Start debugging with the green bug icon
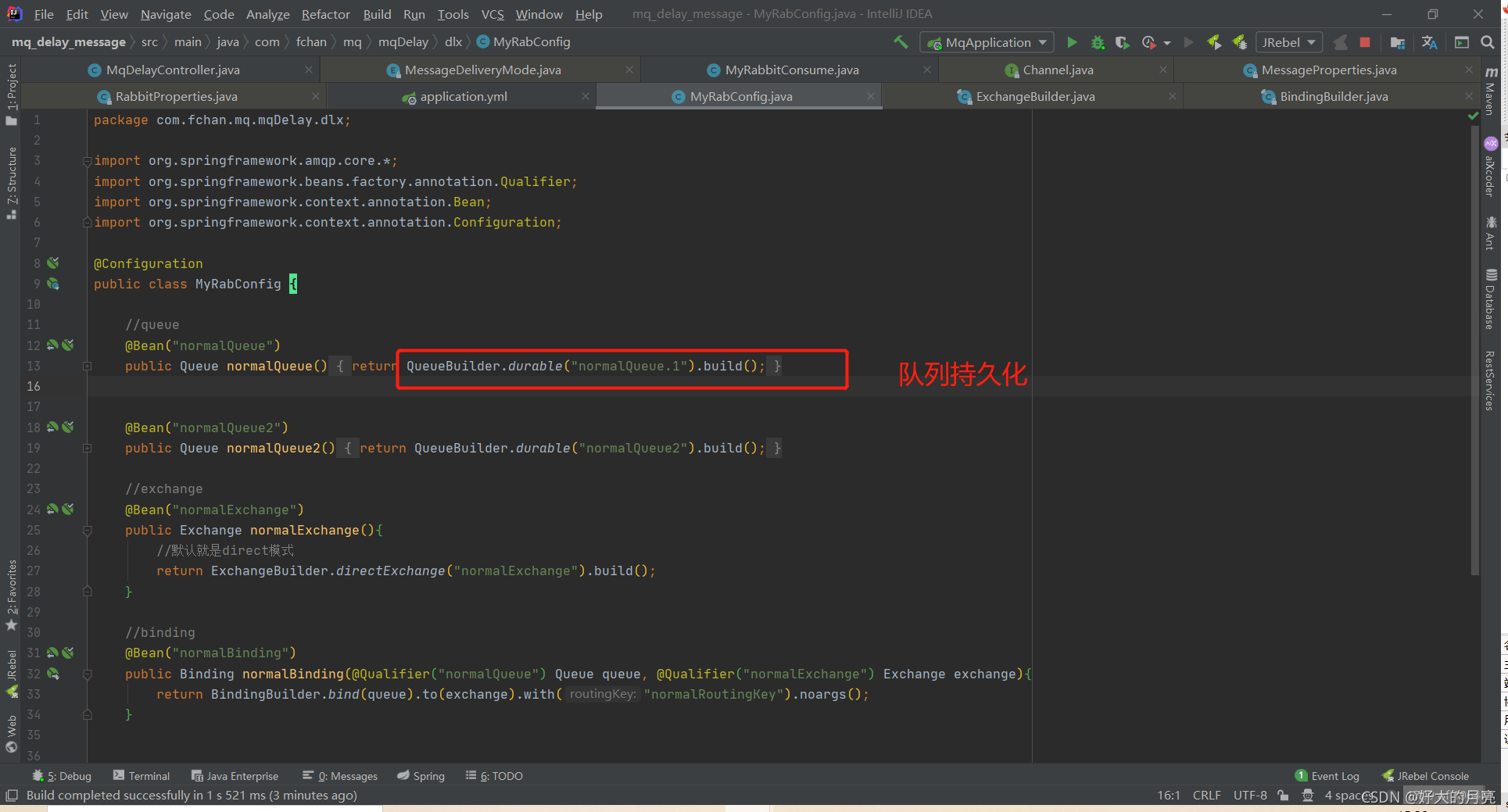Screen dimensions: 1508x812 [x=1098, y=42]
